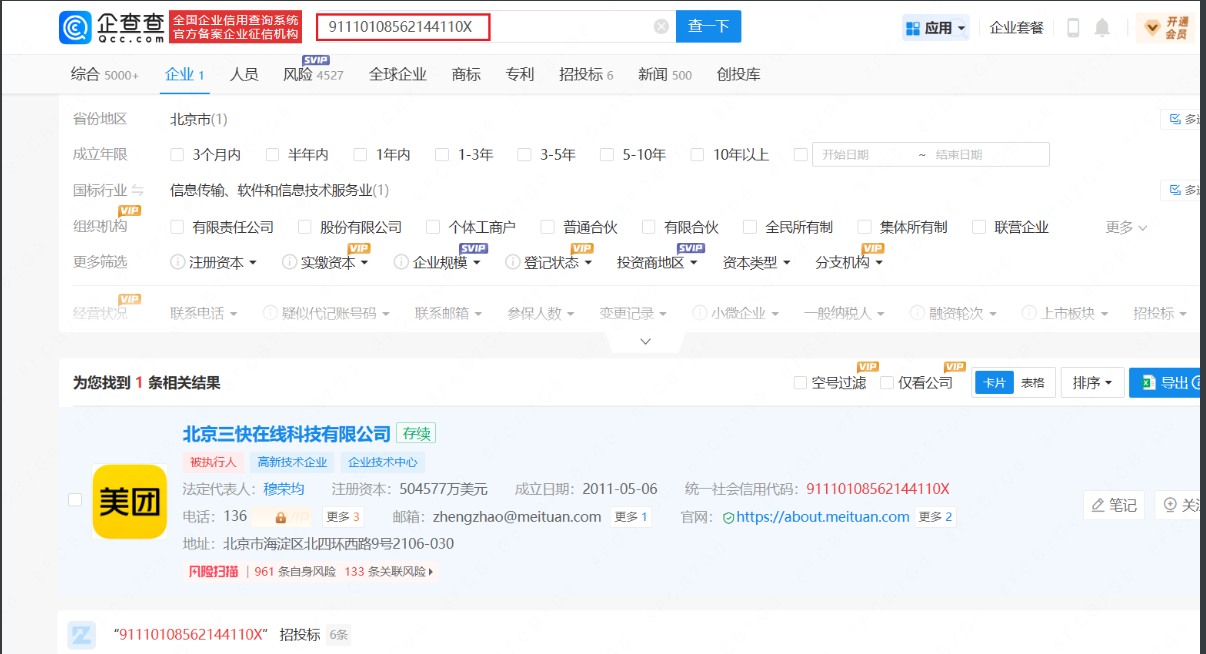Viewport: 1206px width, 654px height.
Task: Open the 分支机构 dropdown
Action: (x=849, y=262)
